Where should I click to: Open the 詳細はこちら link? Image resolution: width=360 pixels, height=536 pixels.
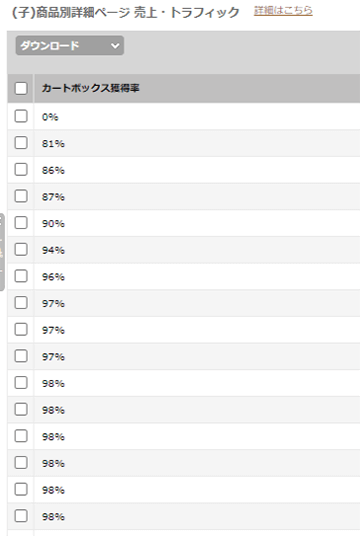(x=283, y=11)
